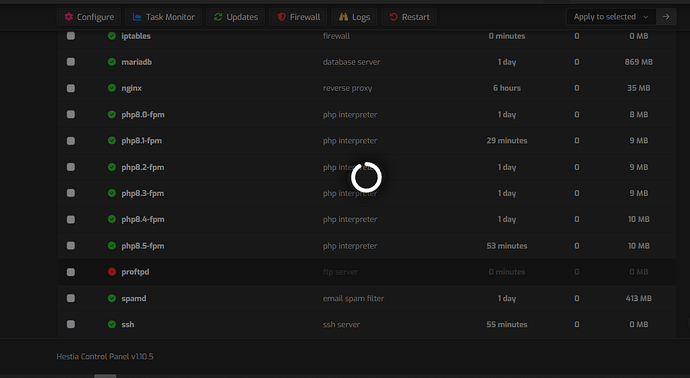Click the '29 minutes' uptime value
Viewport: 690px width, 378px height.
tap(506, 141)
